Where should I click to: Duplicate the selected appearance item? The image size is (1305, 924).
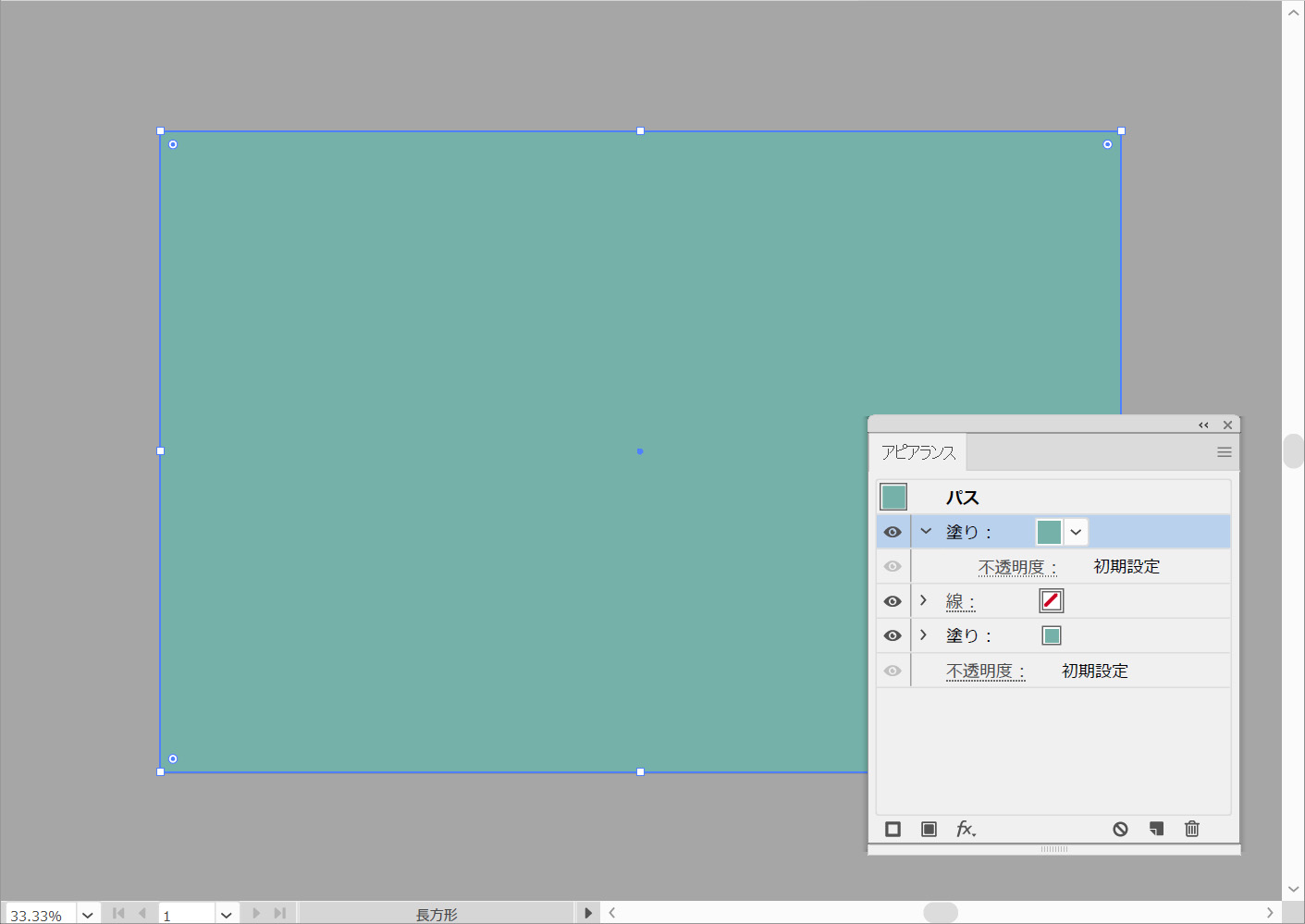point(1156,829)
